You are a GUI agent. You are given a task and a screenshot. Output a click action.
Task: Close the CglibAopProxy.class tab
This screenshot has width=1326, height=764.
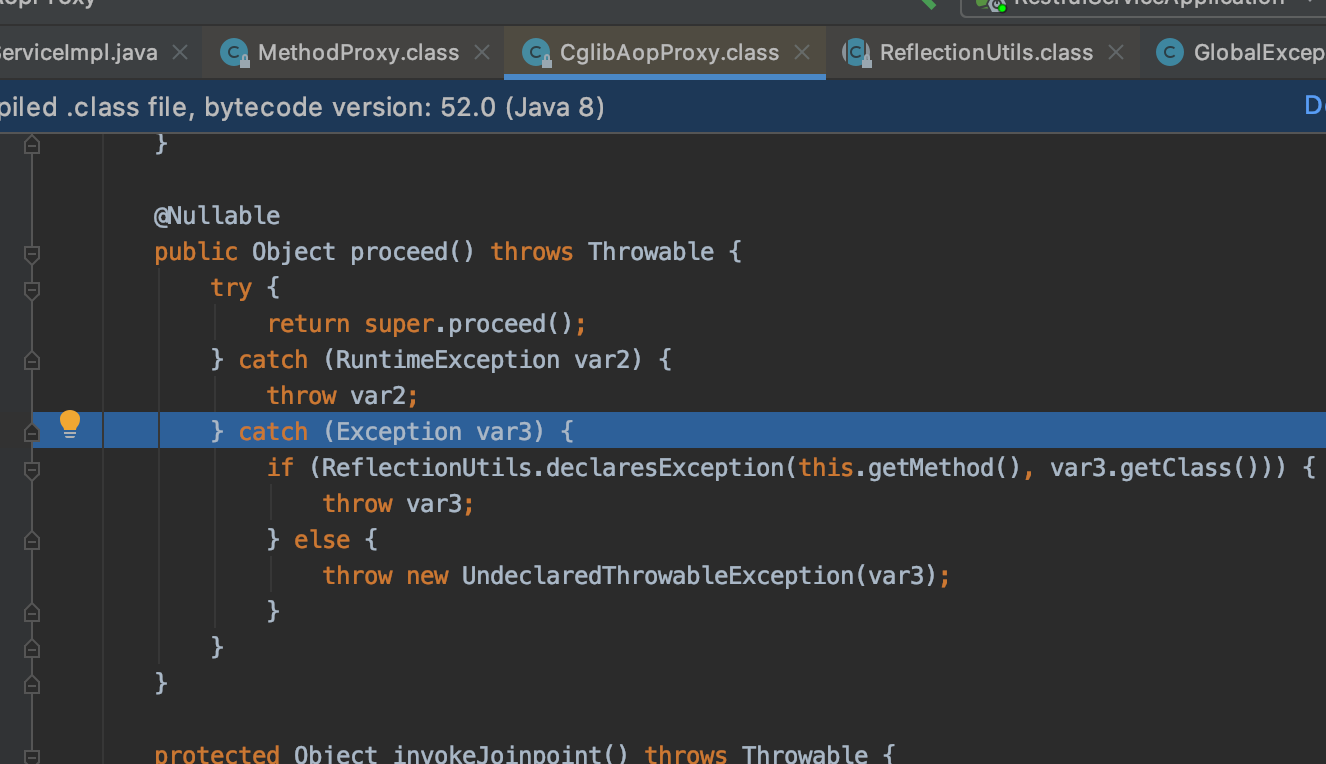[802, 53]
